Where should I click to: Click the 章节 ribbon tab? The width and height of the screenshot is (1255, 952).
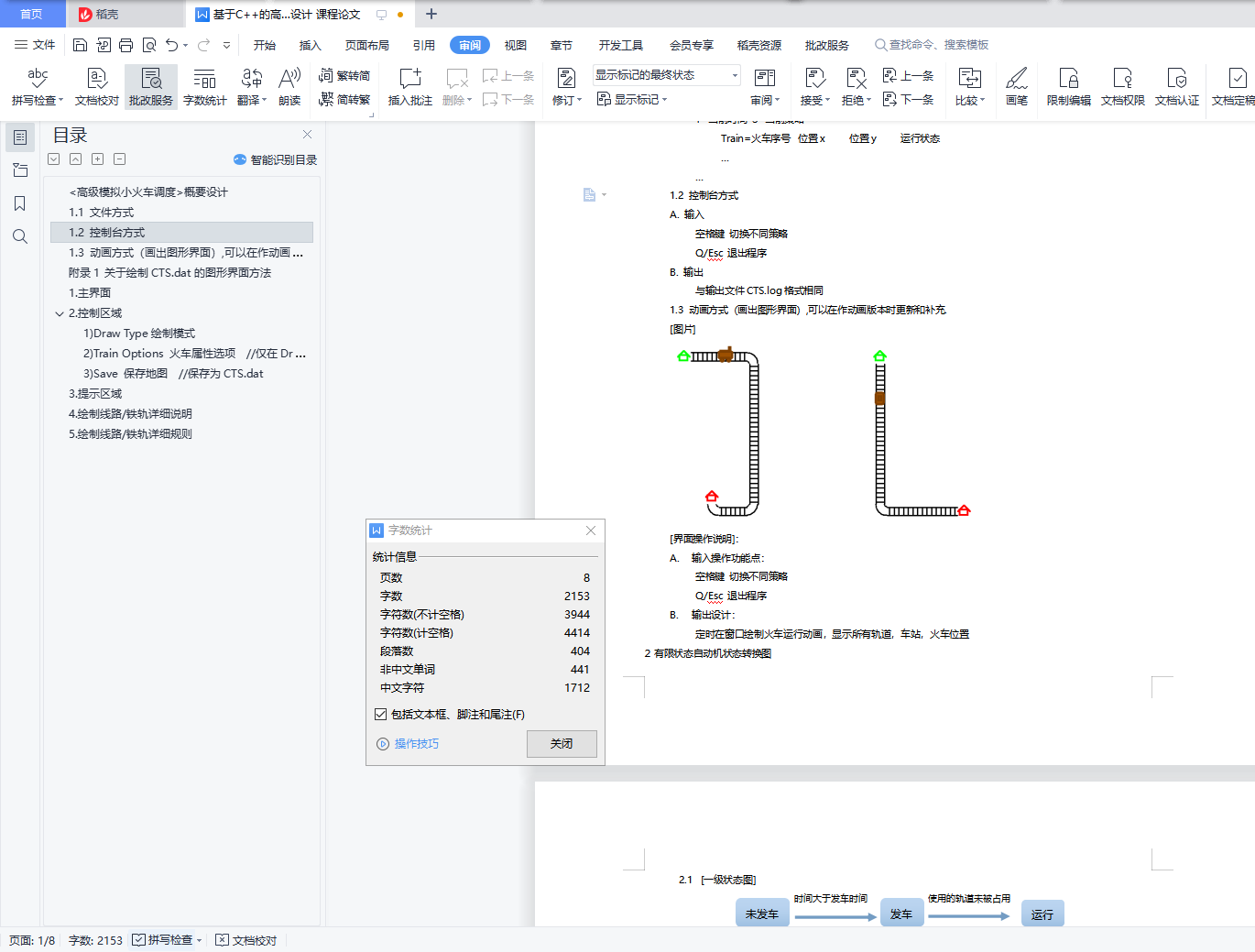[562, 45]
